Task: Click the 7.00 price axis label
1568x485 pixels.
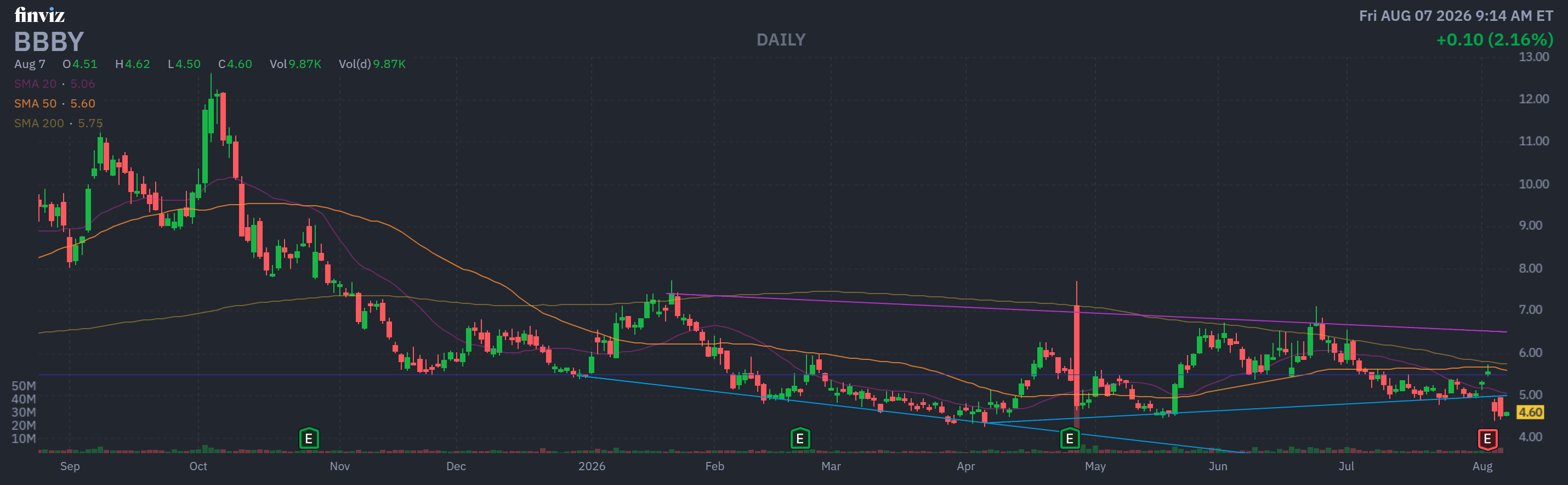Action: (x=1531, y=310)
